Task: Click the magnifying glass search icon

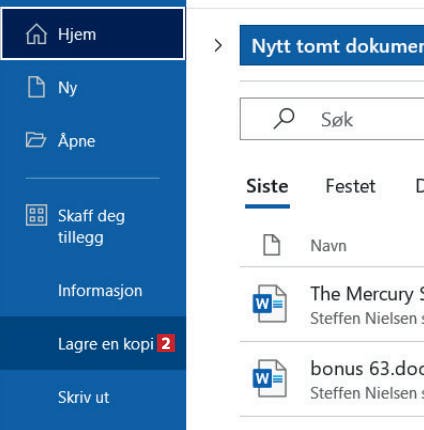Action: 284,119
